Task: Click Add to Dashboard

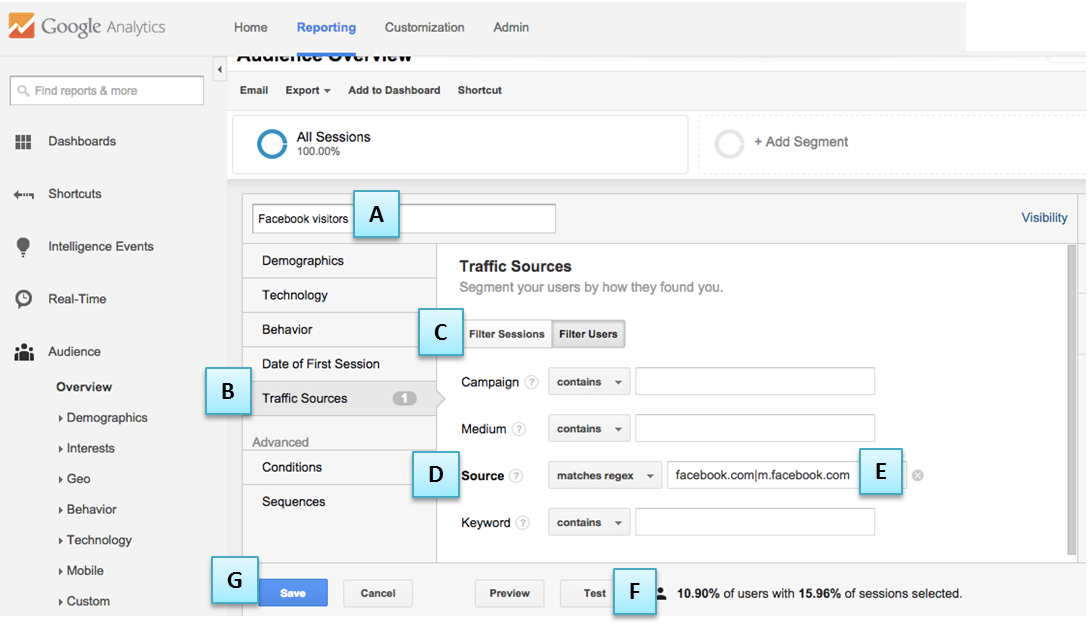Action: 394,90
